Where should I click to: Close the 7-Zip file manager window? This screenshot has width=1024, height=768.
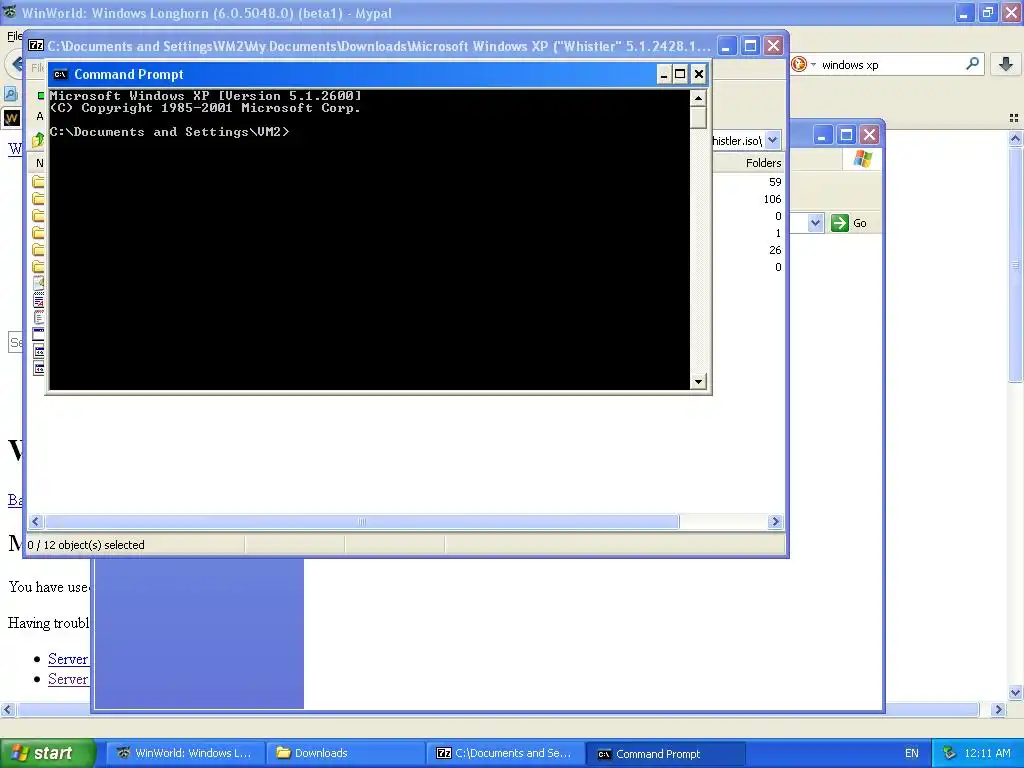pyautogui.click(x=773, y=46)
